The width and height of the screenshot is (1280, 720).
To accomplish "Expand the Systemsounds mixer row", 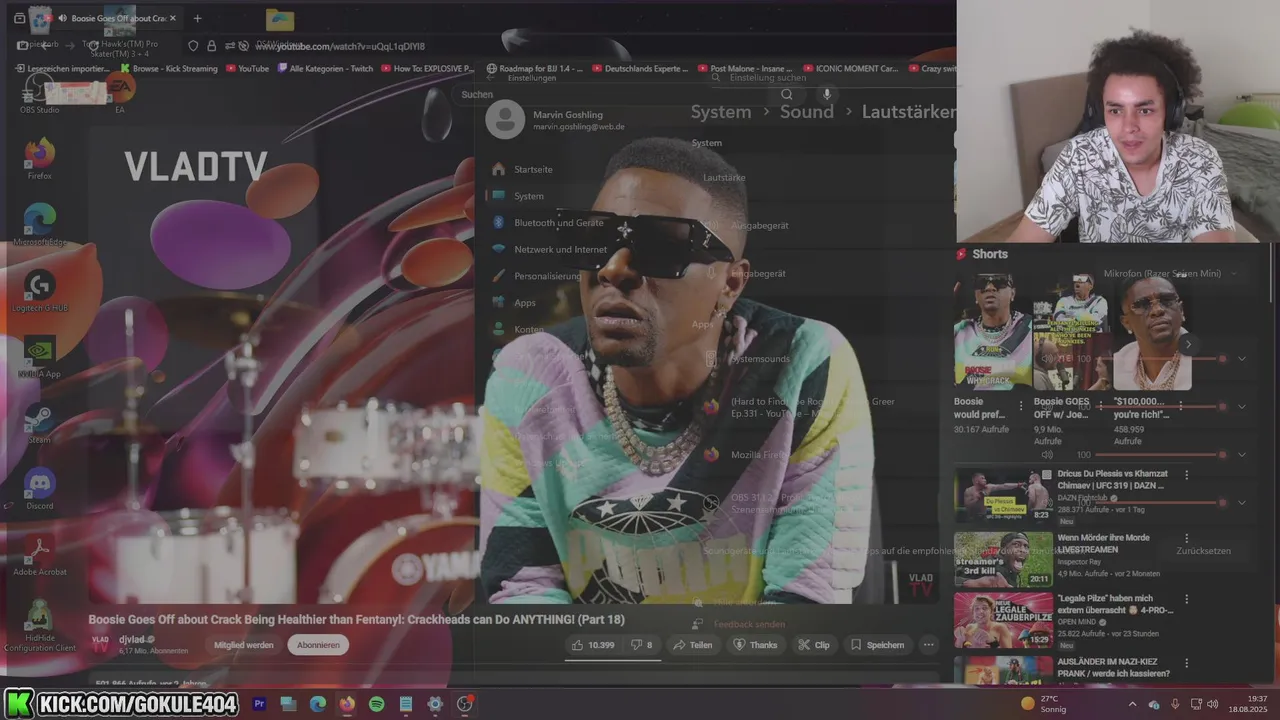I will pyautogui.click(x=1242, y=359).
